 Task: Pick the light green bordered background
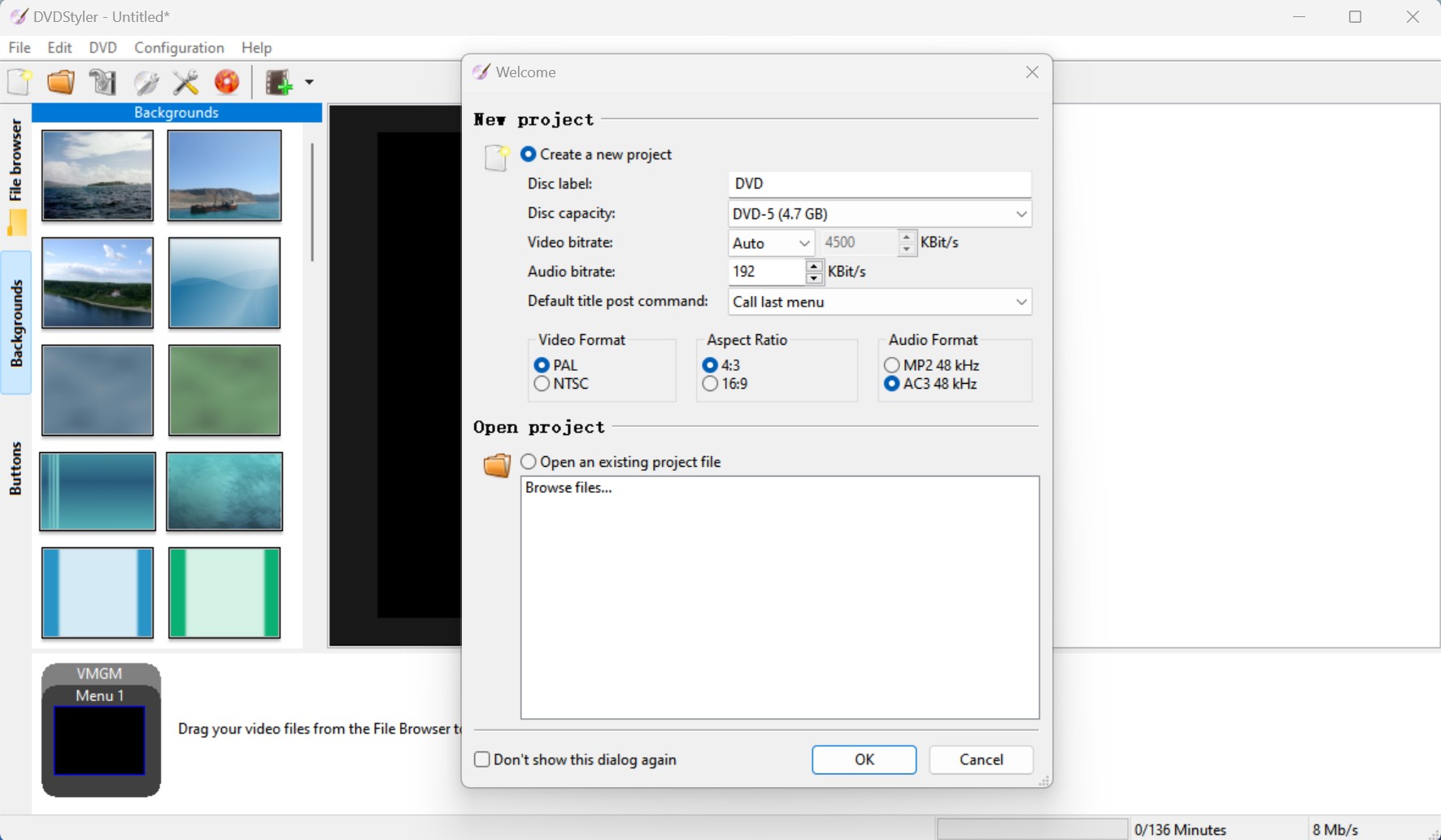[x=224, y=593]
